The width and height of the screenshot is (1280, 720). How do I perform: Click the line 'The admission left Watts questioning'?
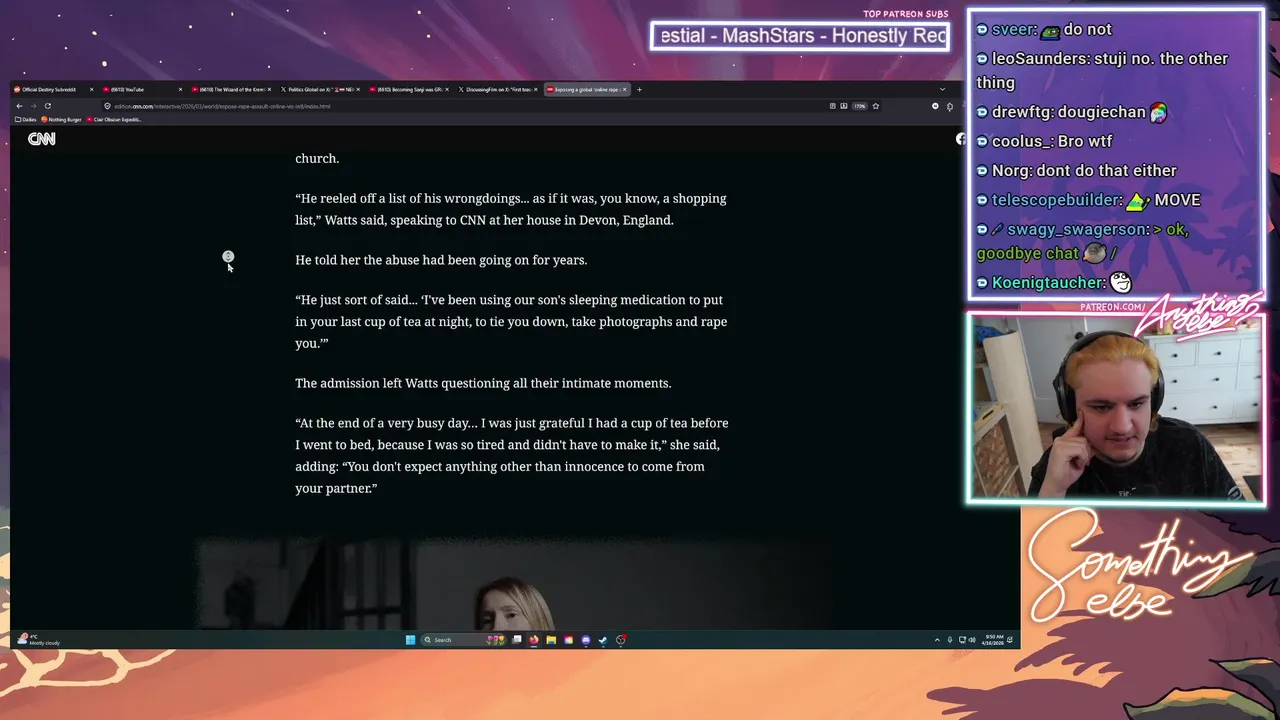click(x=483, y=383)
